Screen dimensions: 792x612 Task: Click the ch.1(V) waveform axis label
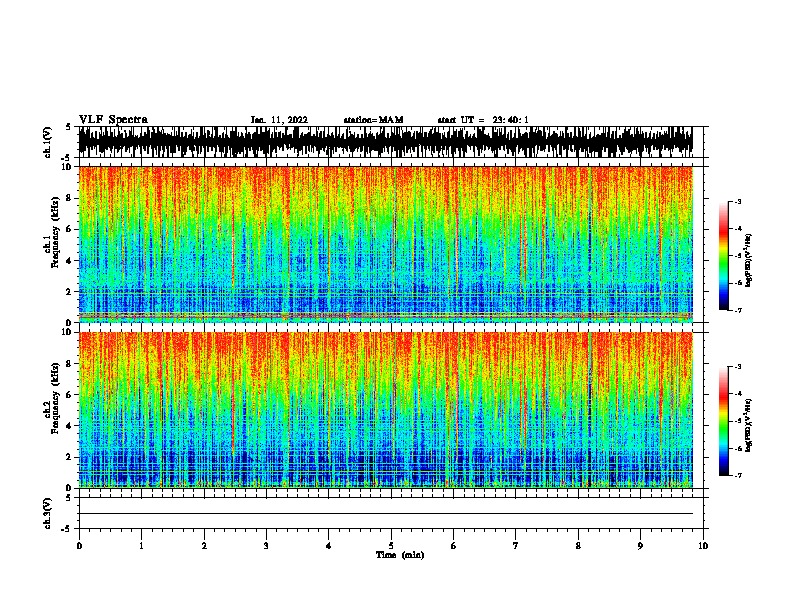coord(48,142)
